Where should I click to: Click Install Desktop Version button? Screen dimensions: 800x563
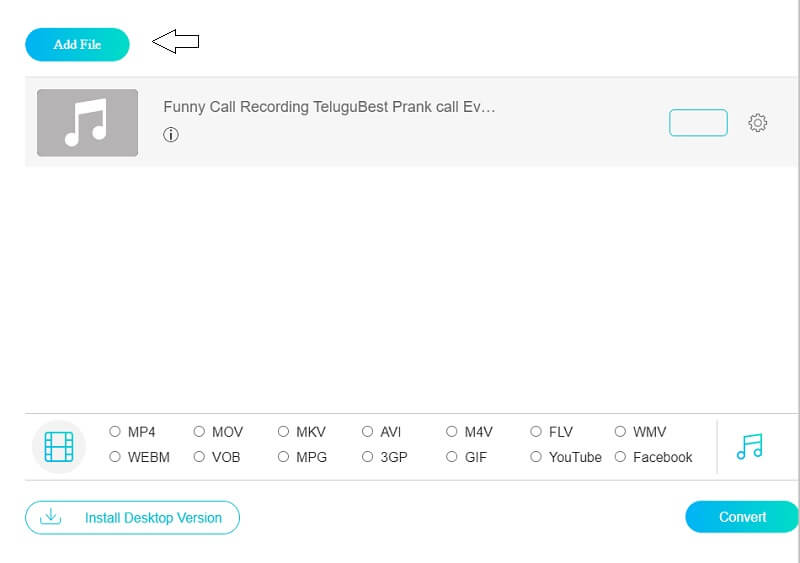tap(133, 518)
